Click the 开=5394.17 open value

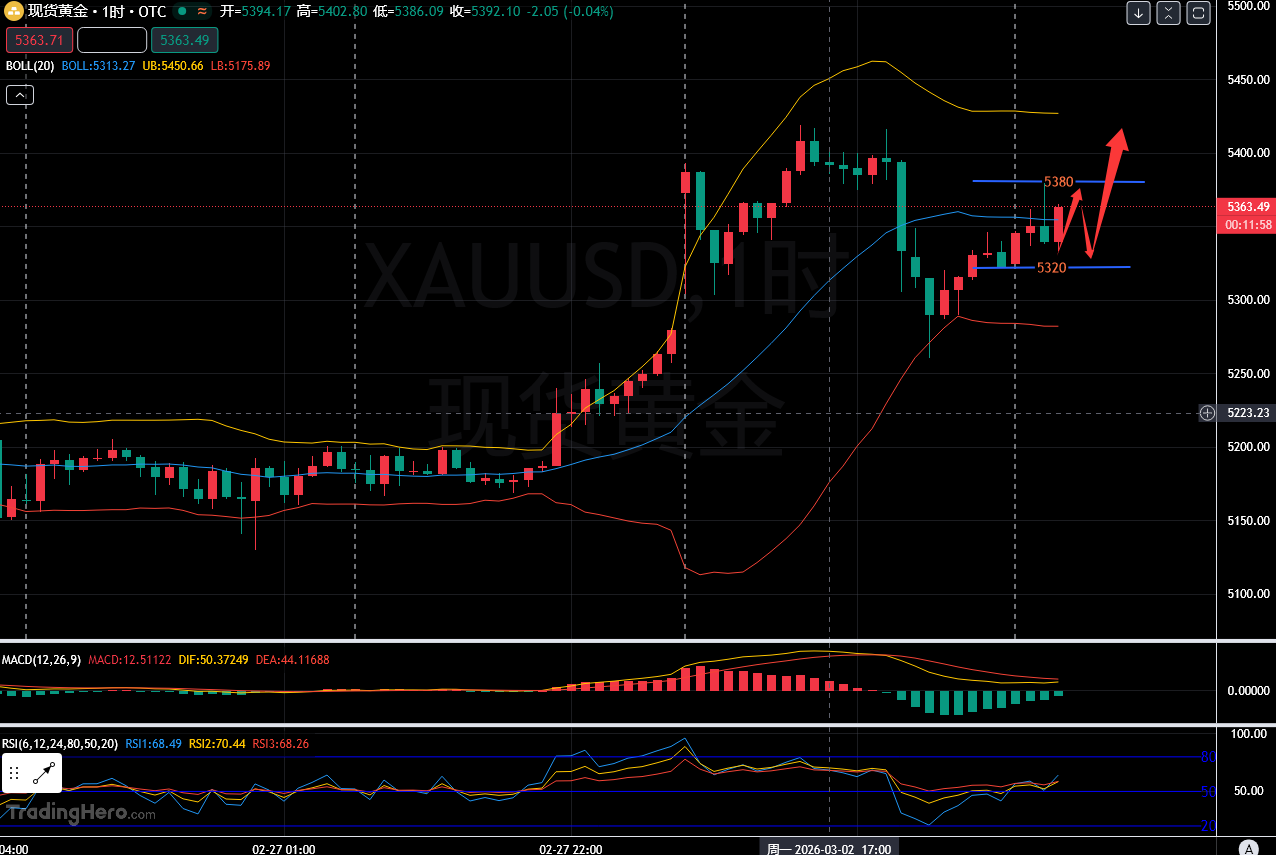point(255,12)
